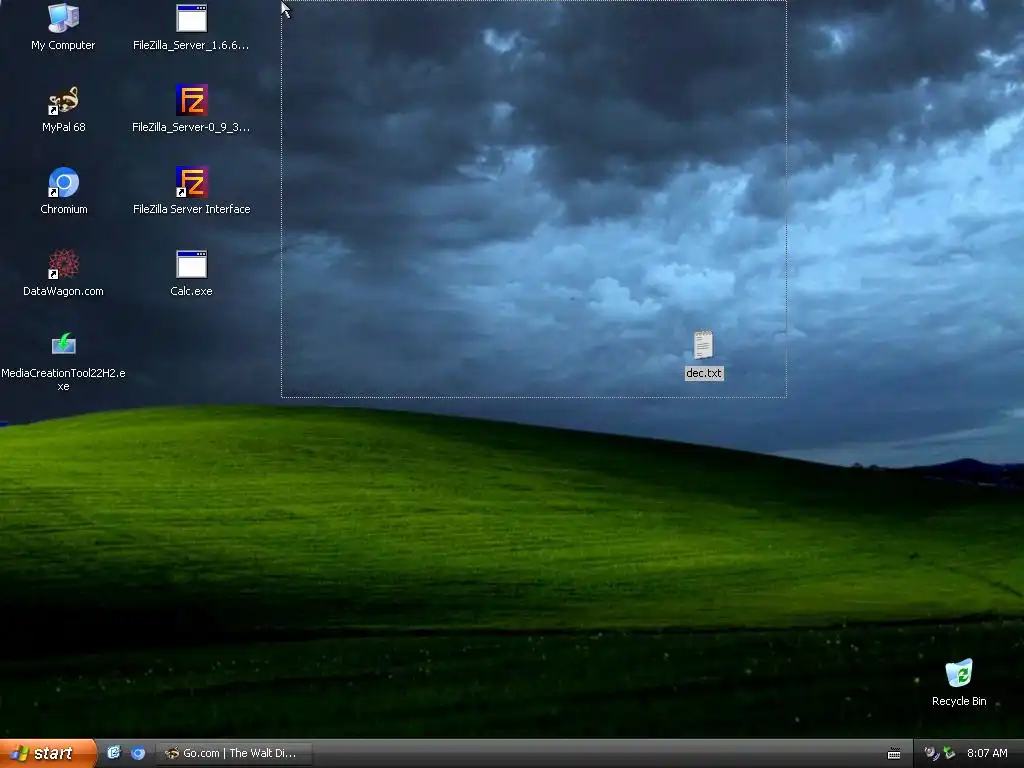This screenshot has width=1024, height=768.
Task: Click the Calc.exe text label
Action: (191, 291)
